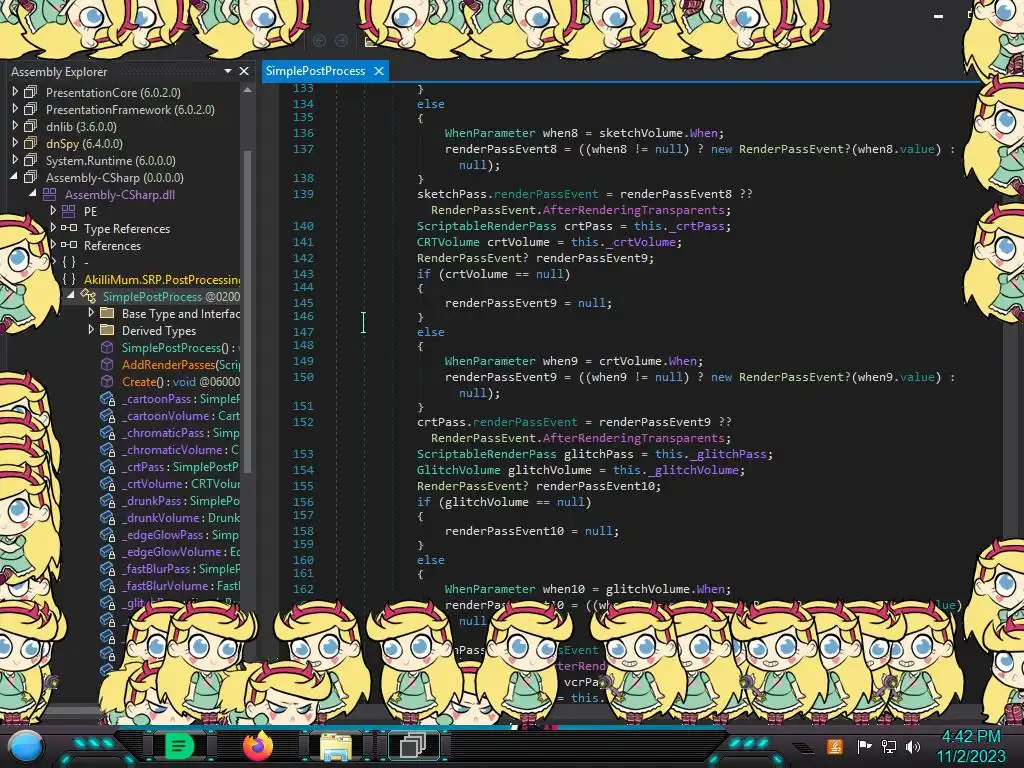The image size is (1024, 768).
Task: Follow the CRTVolume type link on line 141
Action: coord(448,242)
